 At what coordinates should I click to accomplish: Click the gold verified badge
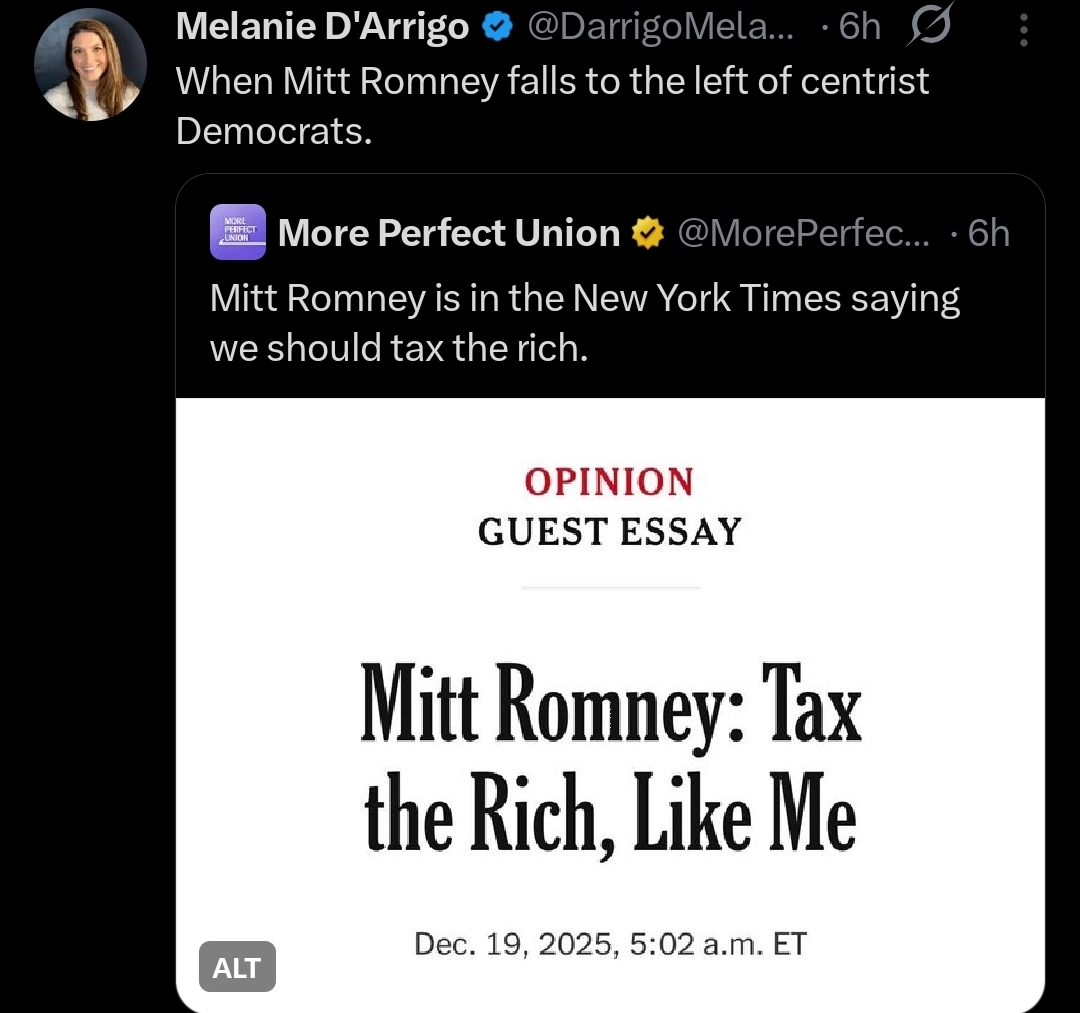[x=649, y=233]
